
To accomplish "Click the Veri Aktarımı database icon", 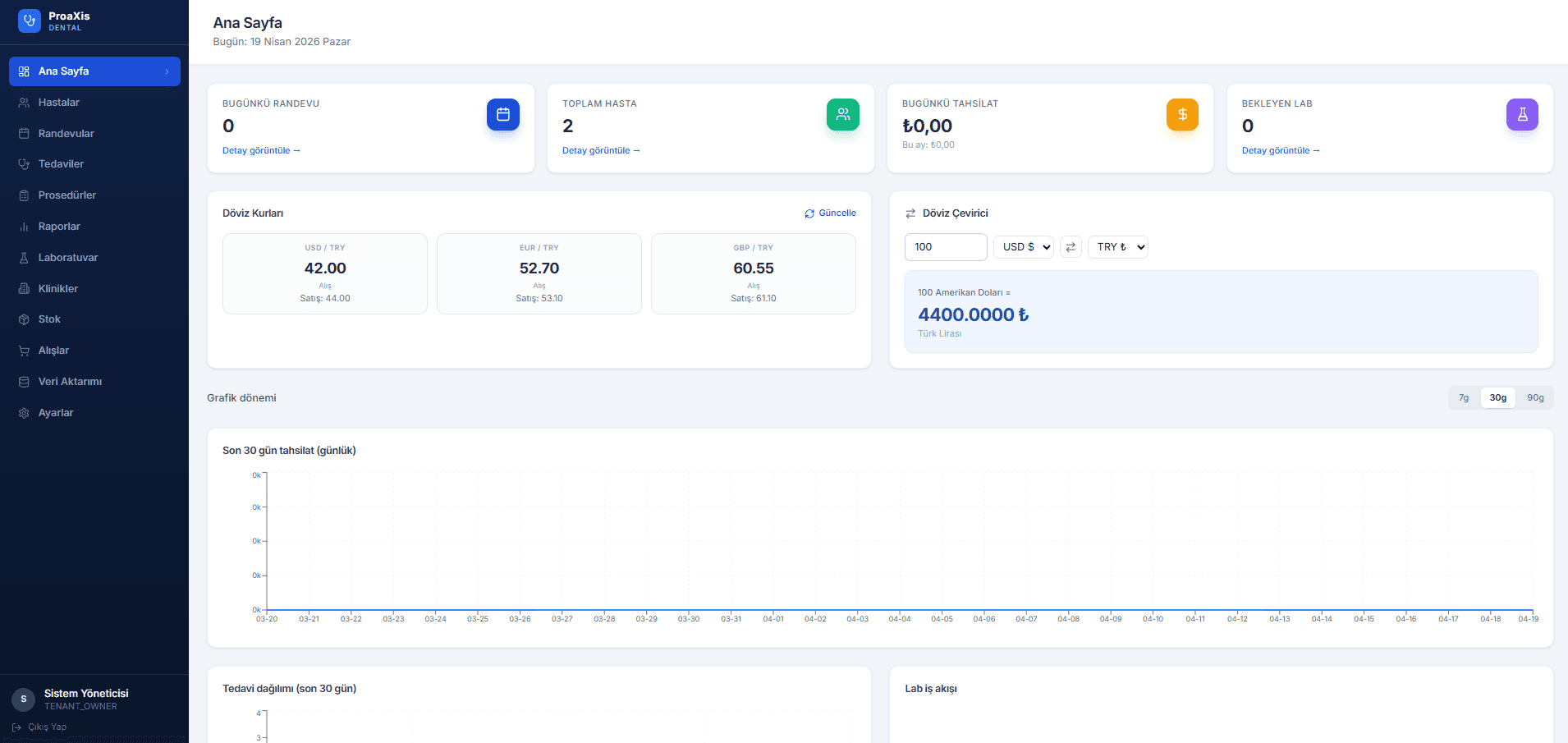I will [x=24, y=382].
